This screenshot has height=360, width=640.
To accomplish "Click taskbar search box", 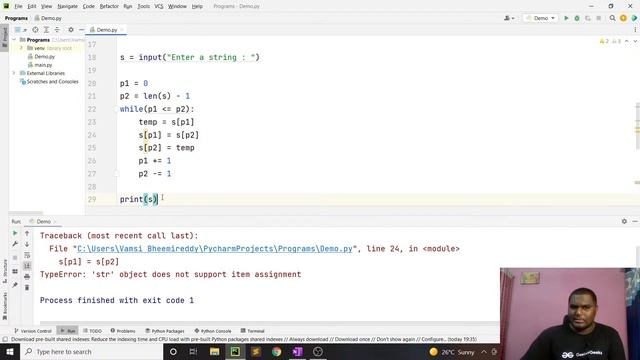I will coord(91,351).
